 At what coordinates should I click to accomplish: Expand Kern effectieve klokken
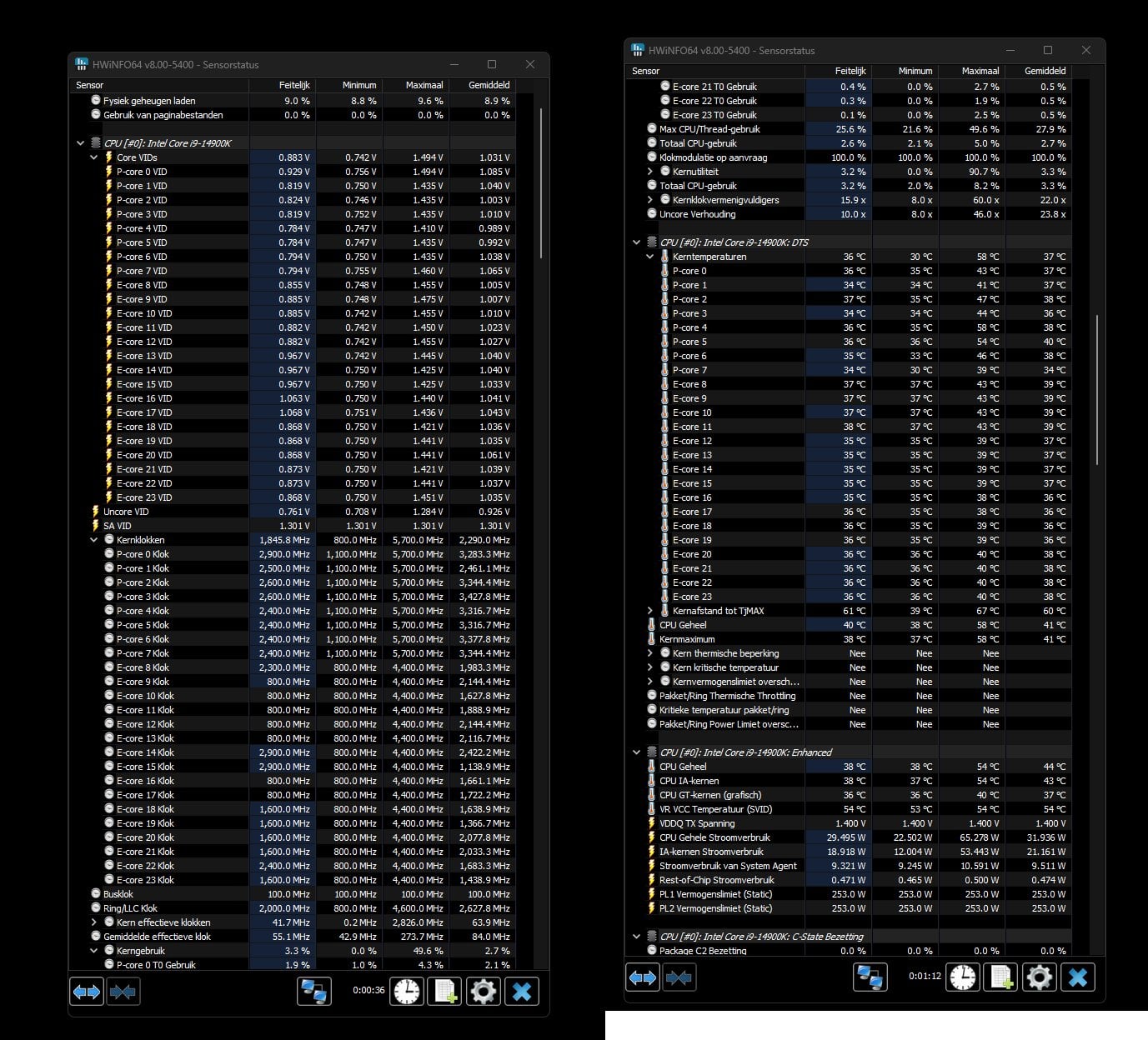click(x=94, y=922)
